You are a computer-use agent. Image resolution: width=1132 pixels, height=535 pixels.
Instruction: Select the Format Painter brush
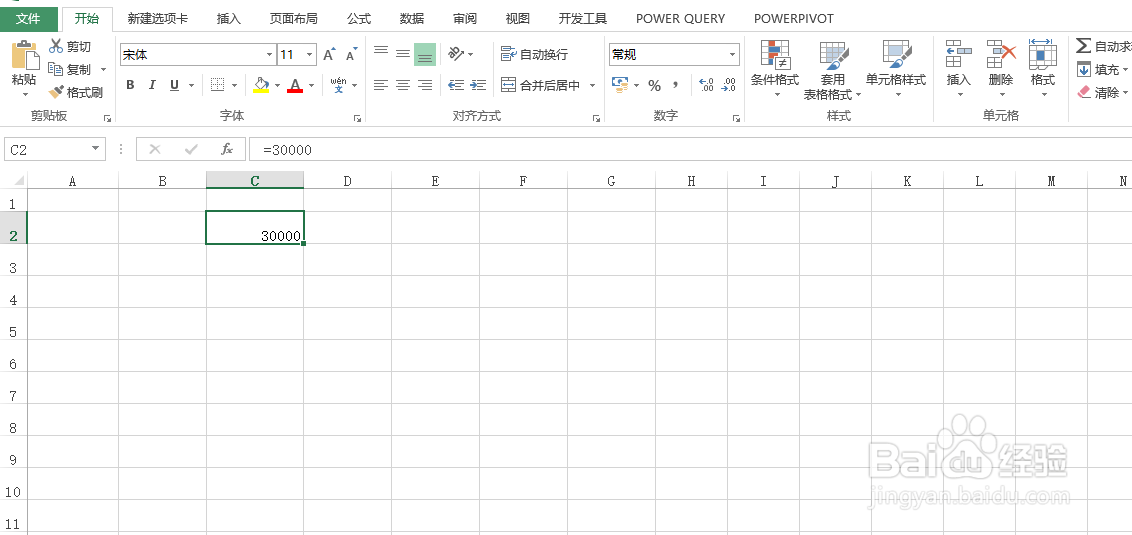click(56, 92)
